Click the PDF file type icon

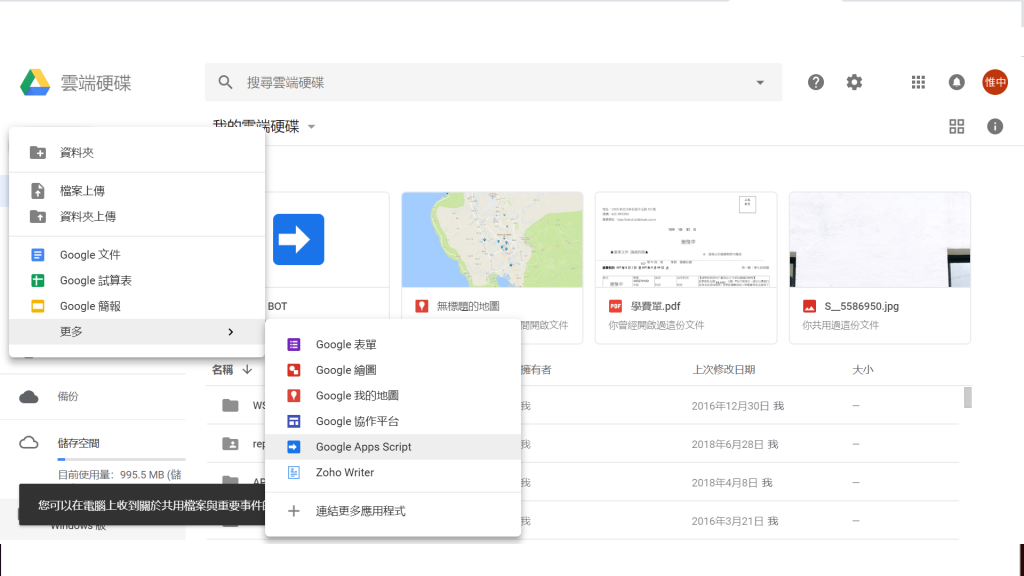[615, 306]
